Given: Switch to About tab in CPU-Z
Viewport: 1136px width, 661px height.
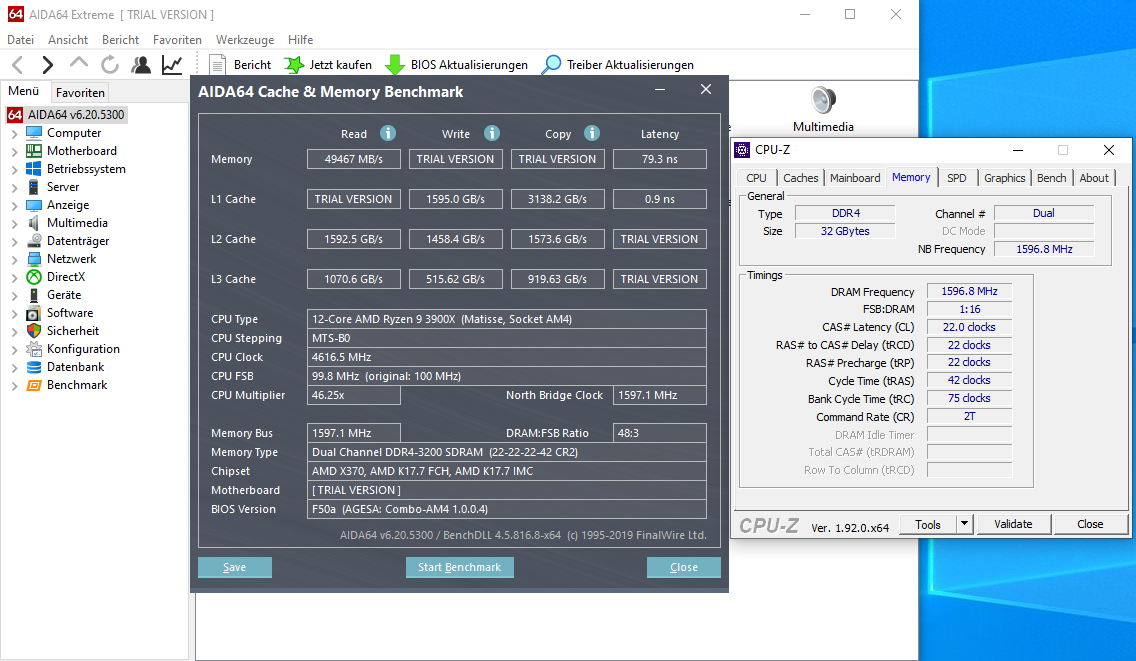Looking at the screenshot, I should click(x=1094, y=178).
